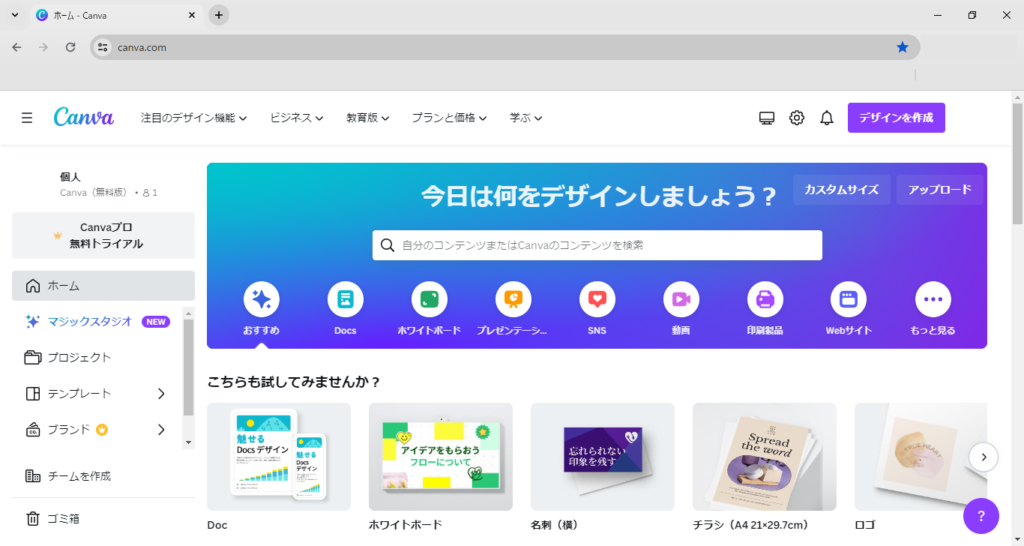Expand the テンプレート sidebar chevron
Viewport: 1024px width, 546px height.
pyautogui.click(x=161, y=394)
